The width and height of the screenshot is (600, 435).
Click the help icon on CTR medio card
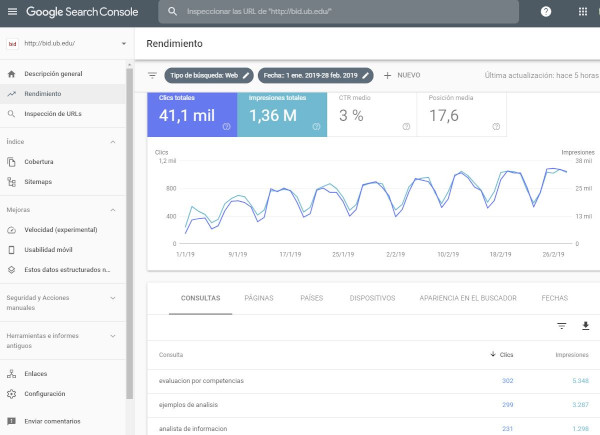[406, 127]
